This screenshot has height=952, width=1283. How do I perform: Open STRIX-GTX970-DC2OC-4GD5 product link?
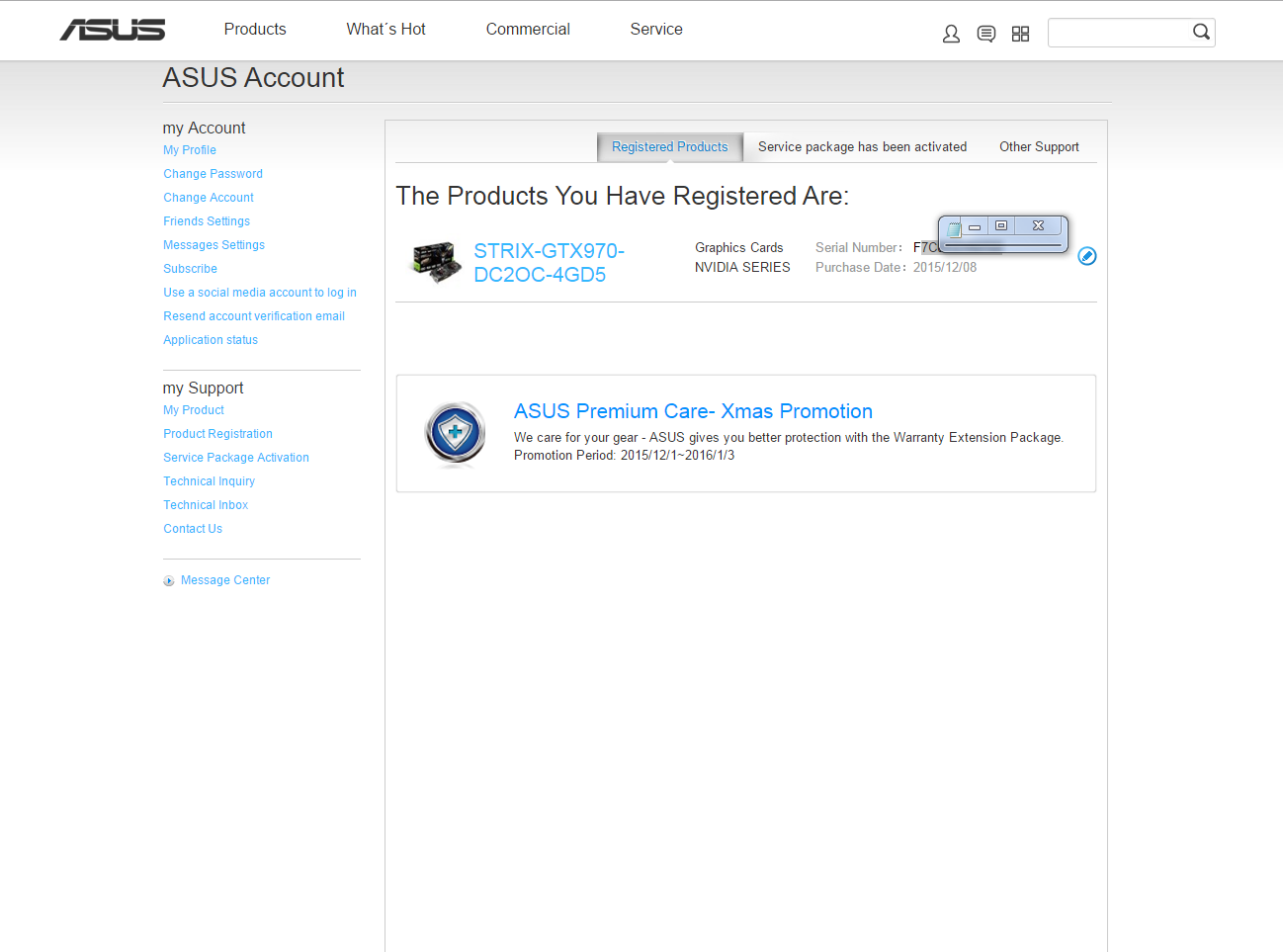pyautogui.click(x=549, y=263)
